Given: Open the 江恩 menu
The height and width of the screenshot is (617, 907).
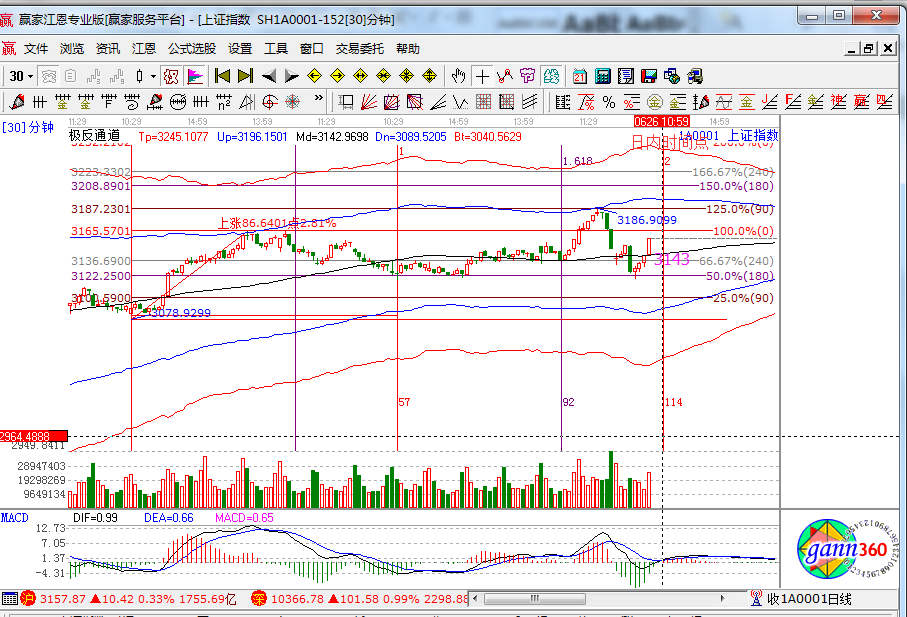Looking at the screenshot, I should point(143,49).
